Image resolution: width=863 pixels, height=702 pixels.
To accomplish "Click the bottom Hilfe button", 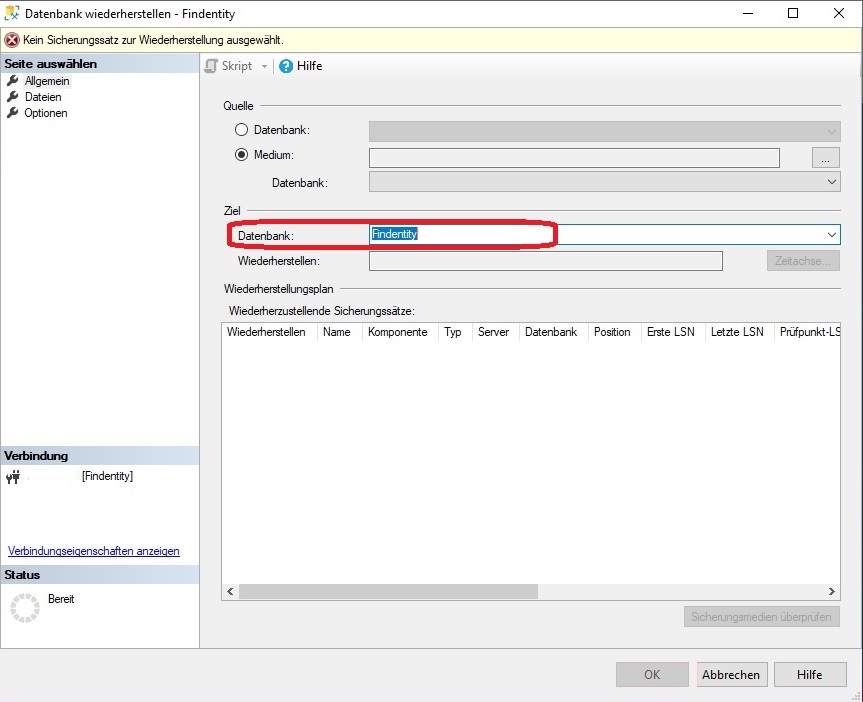I will (810, 674).
